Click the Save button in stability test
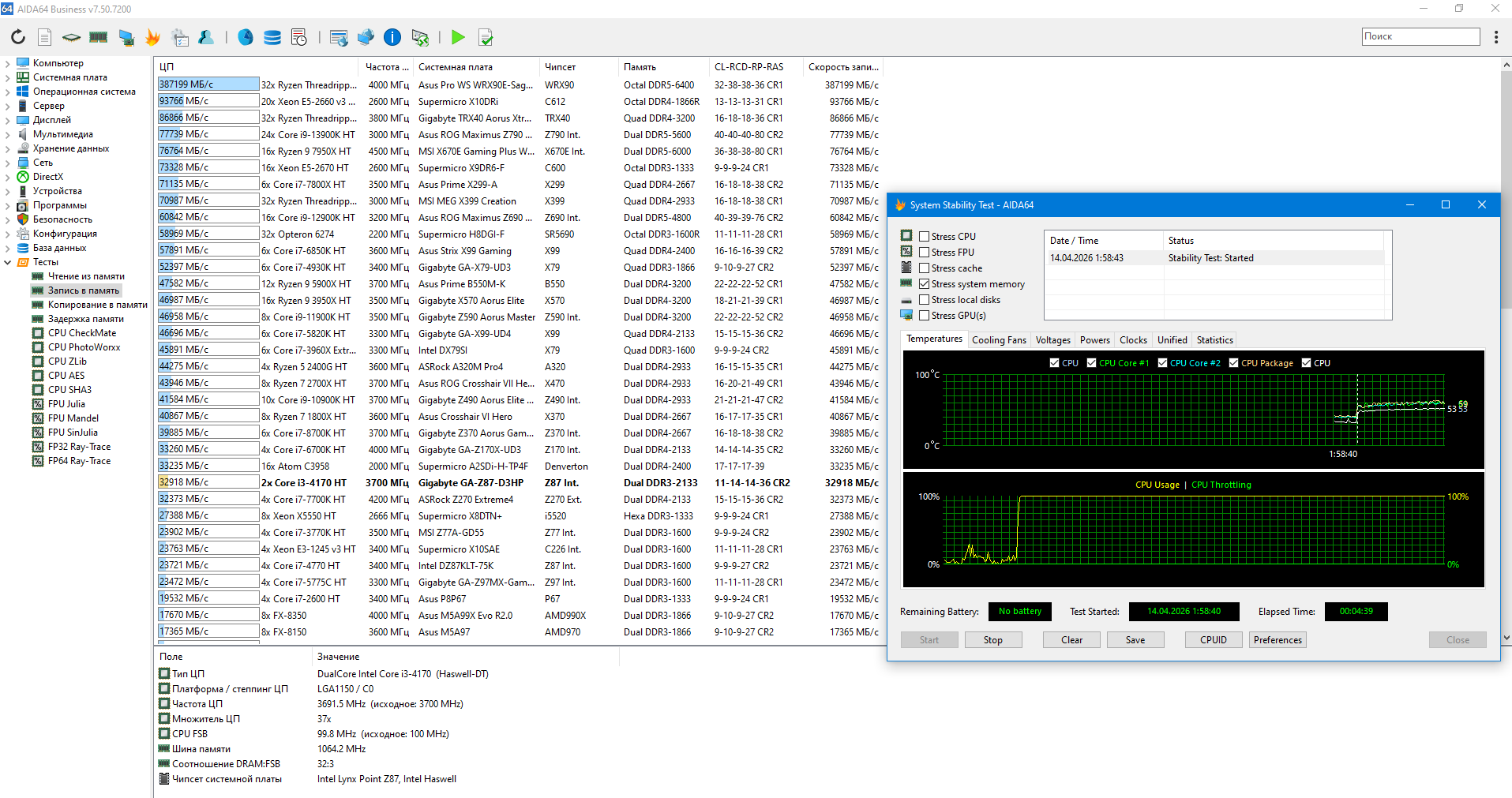The height and width of the screenshot is (798, 1512). (x=1135, y=640)
